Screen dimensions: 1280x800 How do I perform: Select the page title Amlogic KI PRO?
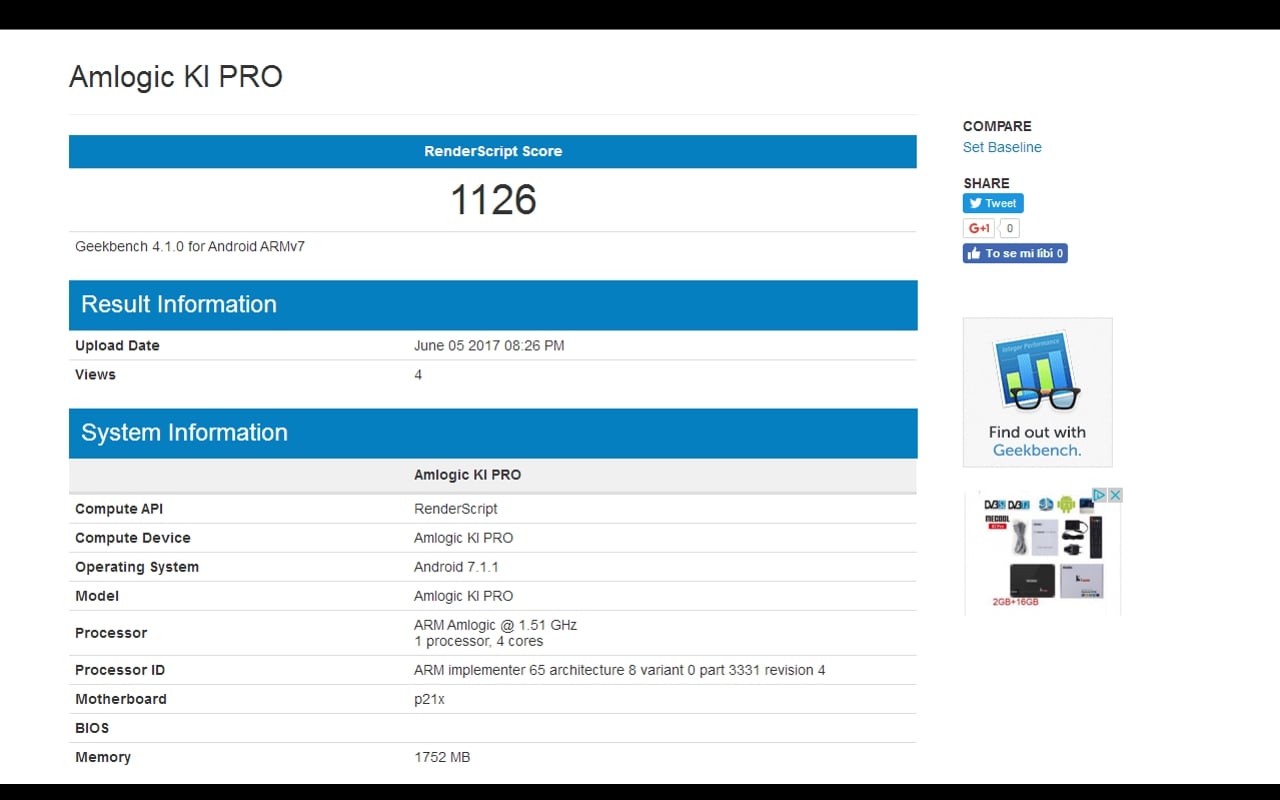click(x=176, y=77)
